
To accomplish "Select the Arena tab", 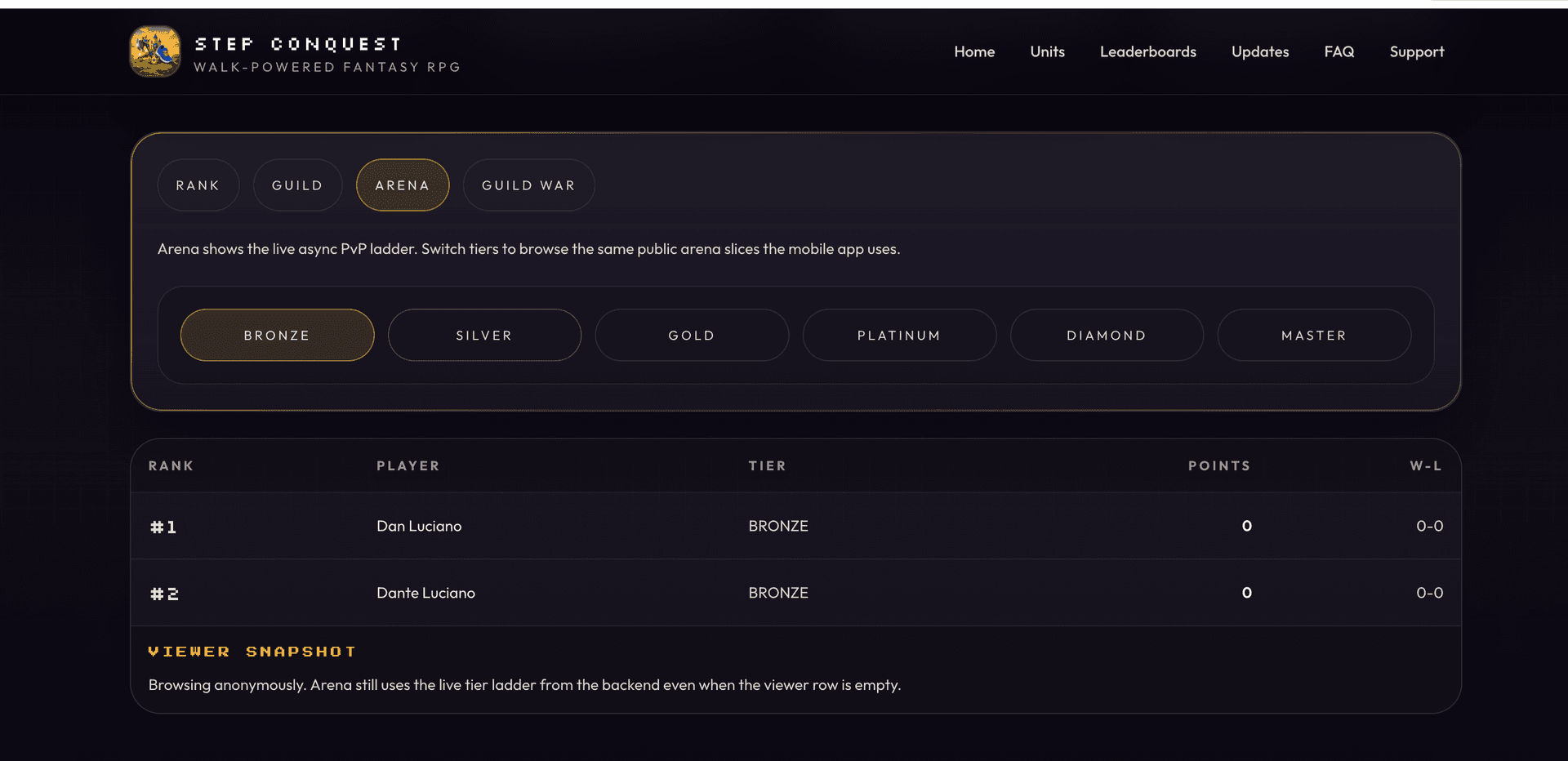I will (403, 185).
